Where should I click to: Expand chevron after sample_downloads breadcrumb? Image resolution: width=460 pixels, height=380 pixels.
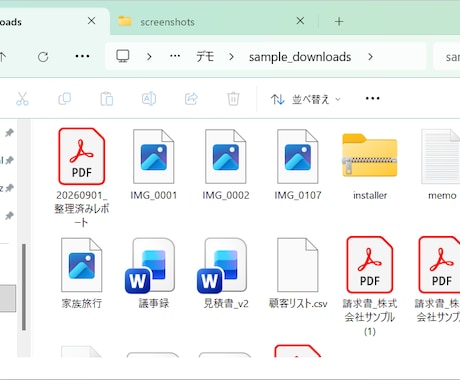[x=370, y=57]
